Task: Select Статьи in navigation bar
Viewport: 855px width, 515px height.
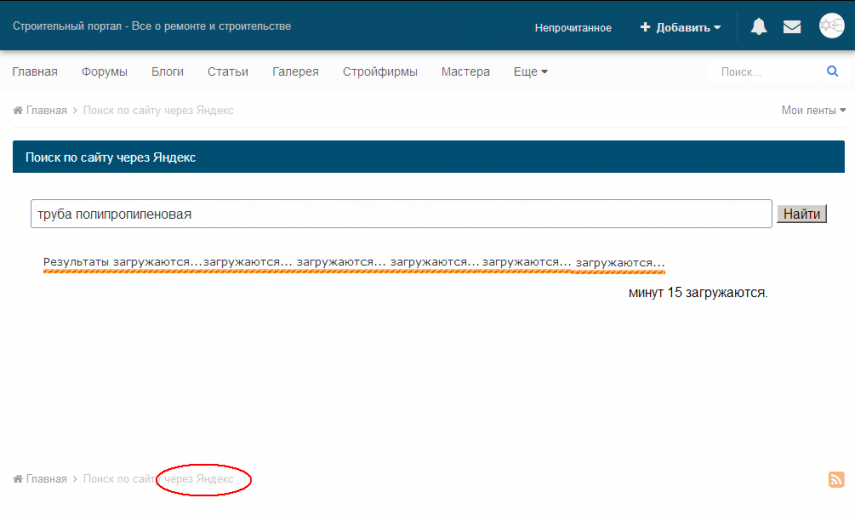Action: pyautogui.click(x=228, y=72)
